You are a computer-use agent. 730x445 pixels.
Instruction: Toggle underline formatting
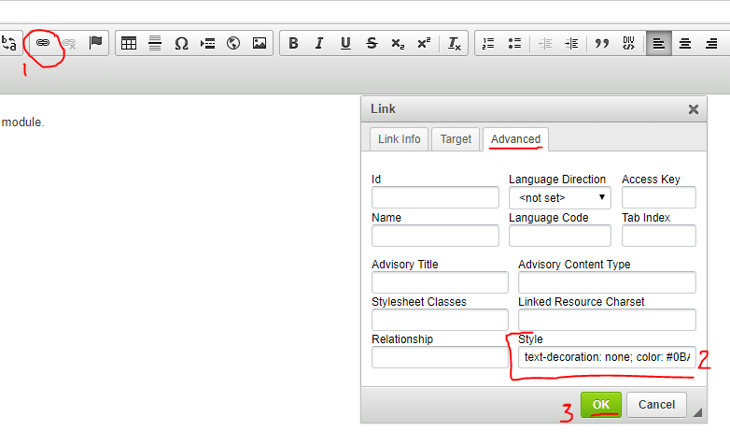point(345,43)
